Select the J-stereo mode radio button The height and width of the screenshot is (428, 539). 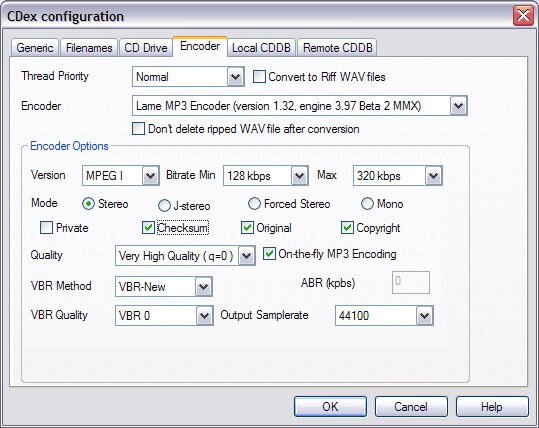164,206
